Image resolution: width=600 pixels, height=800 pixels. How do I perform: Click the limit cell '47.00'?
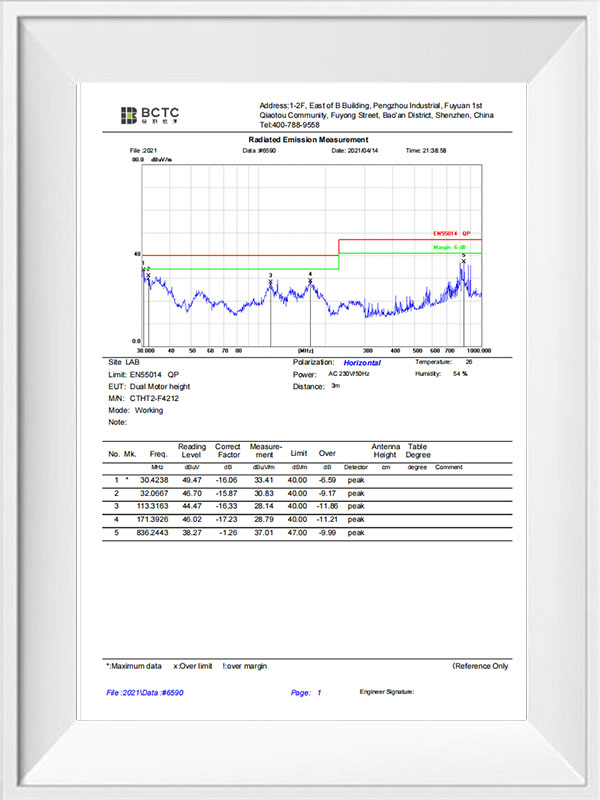point(297,533)
